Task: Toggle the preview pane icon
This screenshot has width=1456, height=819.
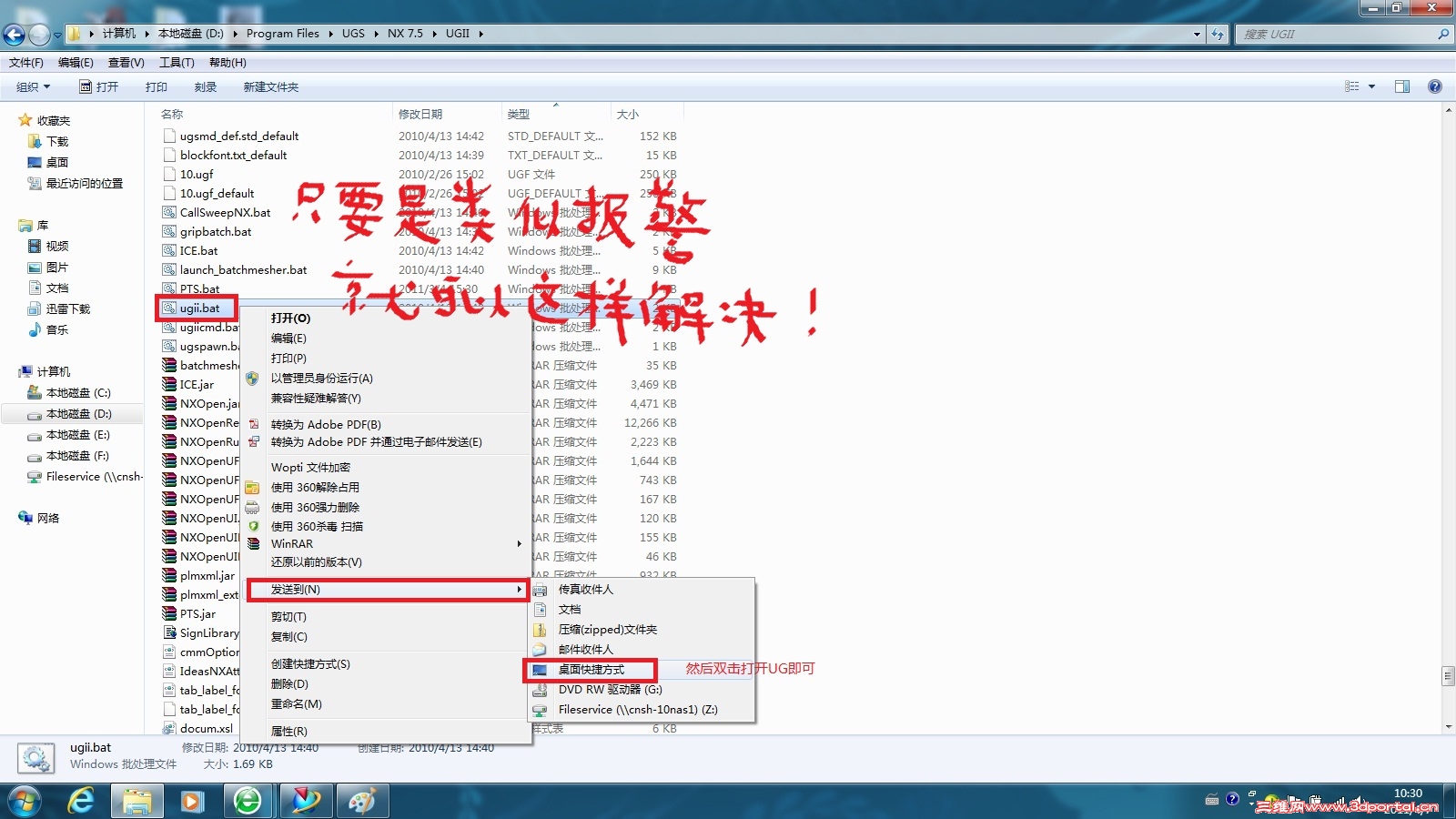Action: point(1402,86)
